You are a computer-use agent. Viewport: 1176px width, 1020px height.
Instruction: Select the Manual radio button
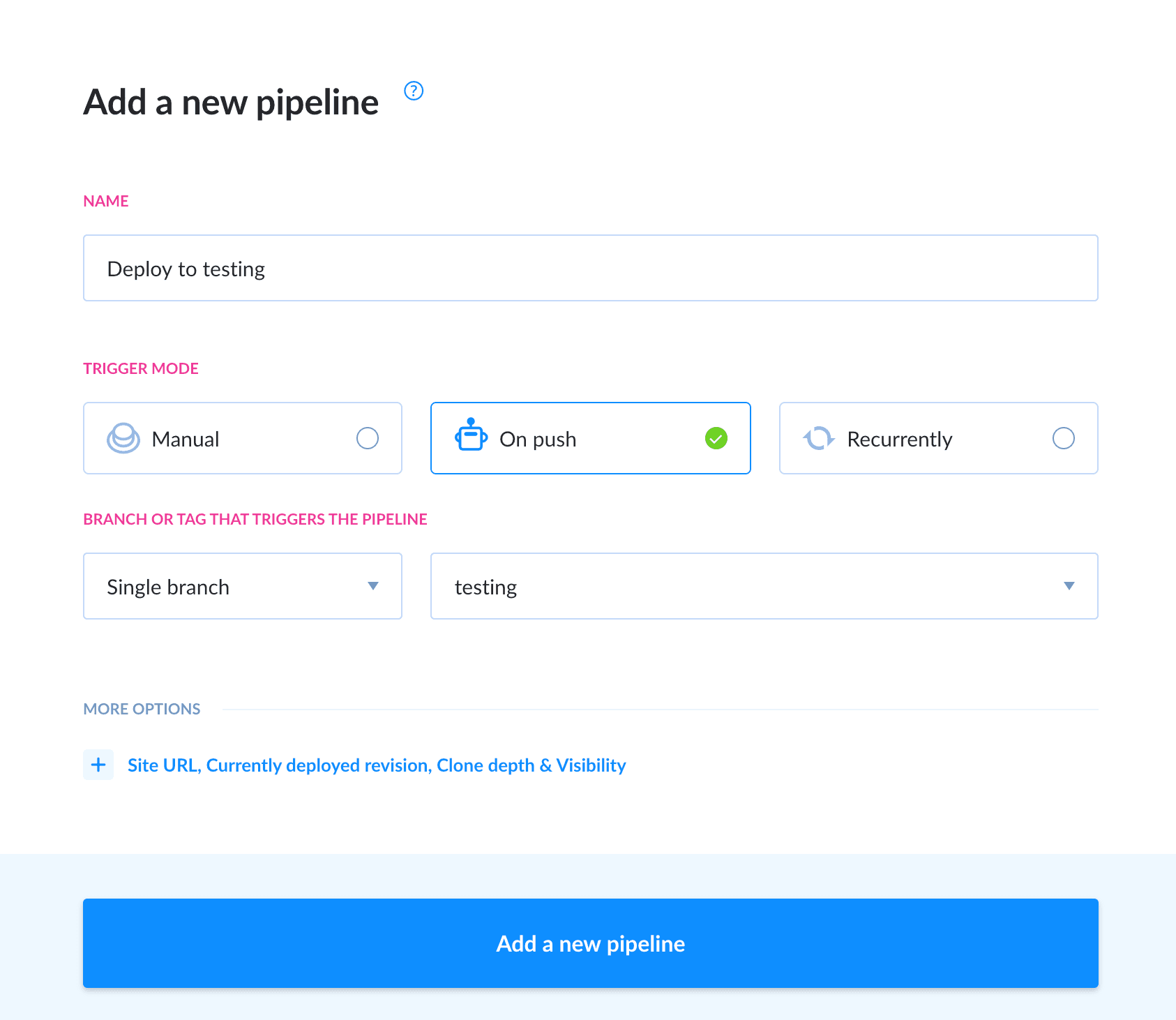(368, 438)
